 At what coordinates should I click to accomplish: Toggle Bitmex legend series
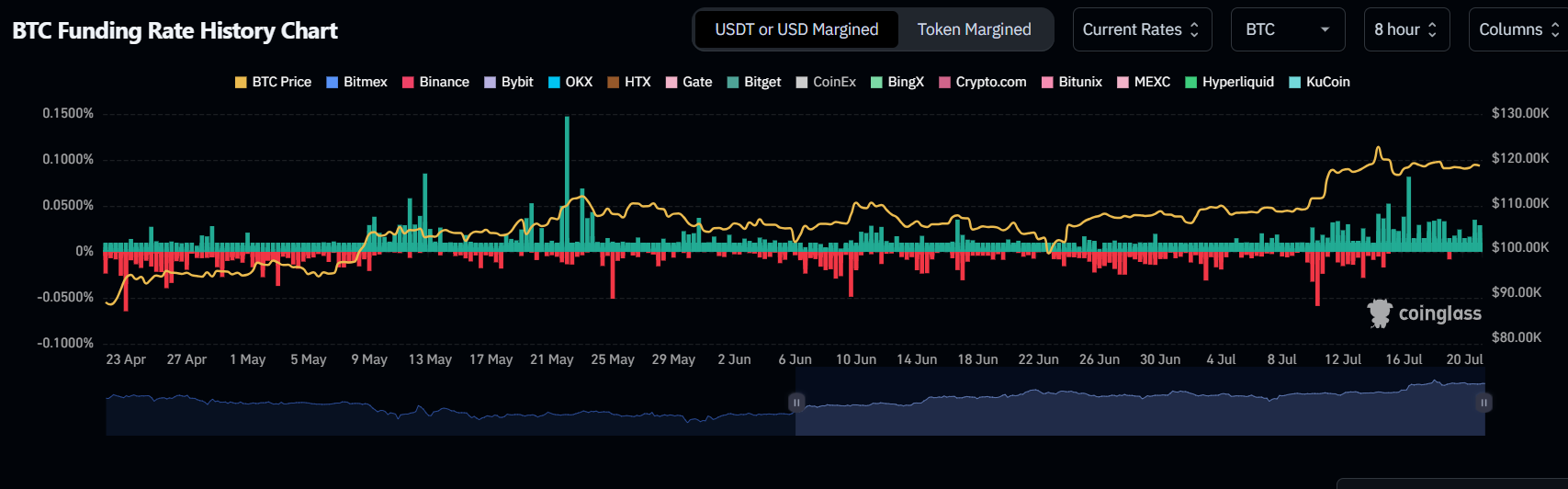(x=356, y=82)
